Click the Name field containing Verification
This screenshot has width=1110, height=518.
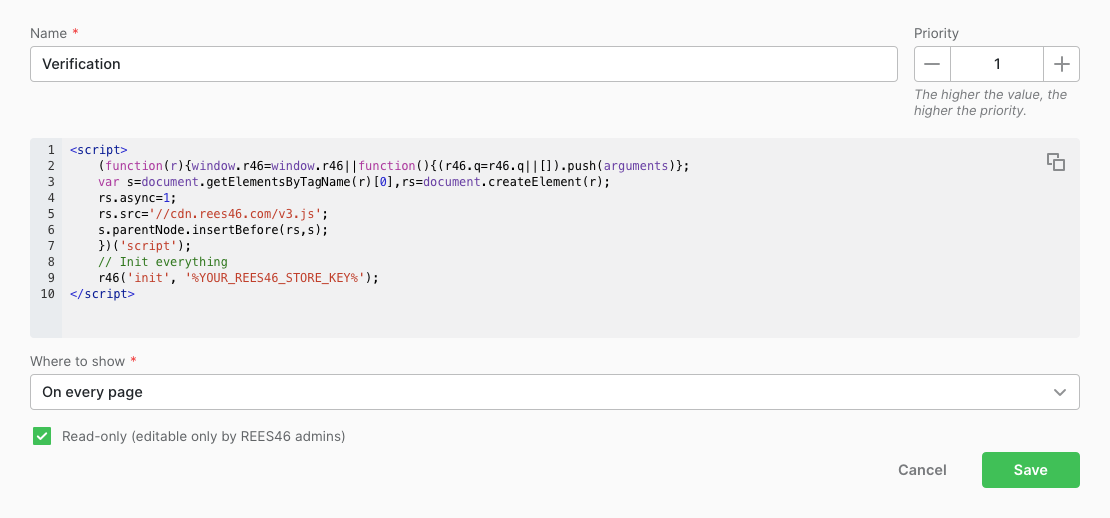point(464,64)
